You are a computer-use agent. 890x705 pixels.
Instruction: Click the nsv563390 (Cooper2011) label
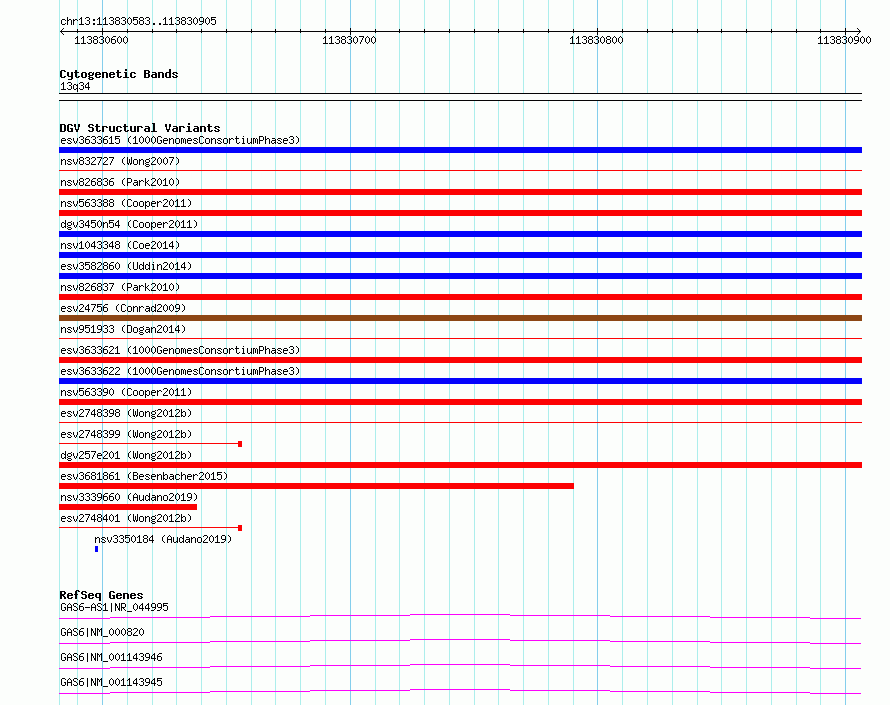[x=126, y=392]
